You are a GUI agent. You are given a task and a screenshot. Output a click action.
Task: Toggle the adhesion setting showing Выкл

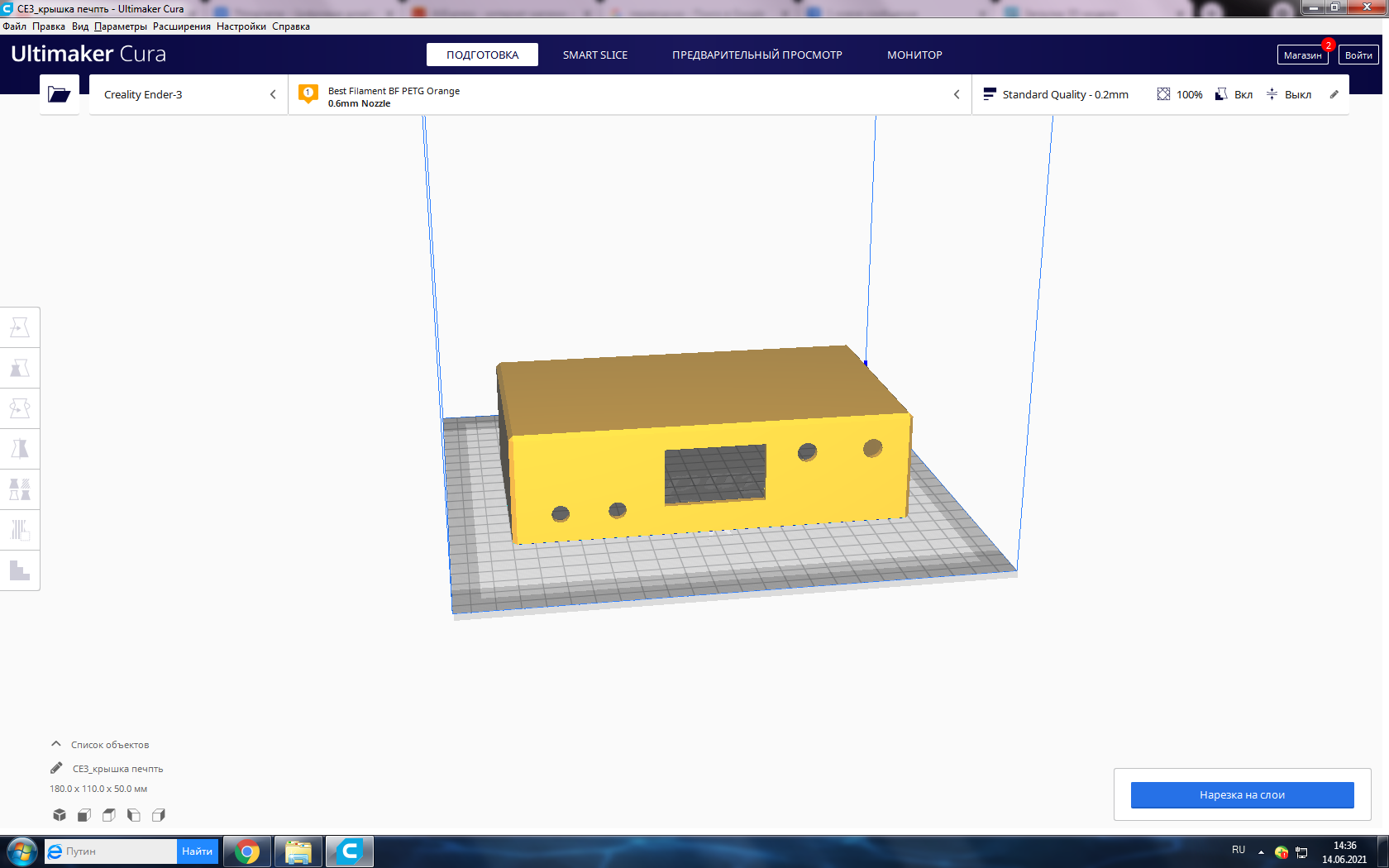point(1289,94)
